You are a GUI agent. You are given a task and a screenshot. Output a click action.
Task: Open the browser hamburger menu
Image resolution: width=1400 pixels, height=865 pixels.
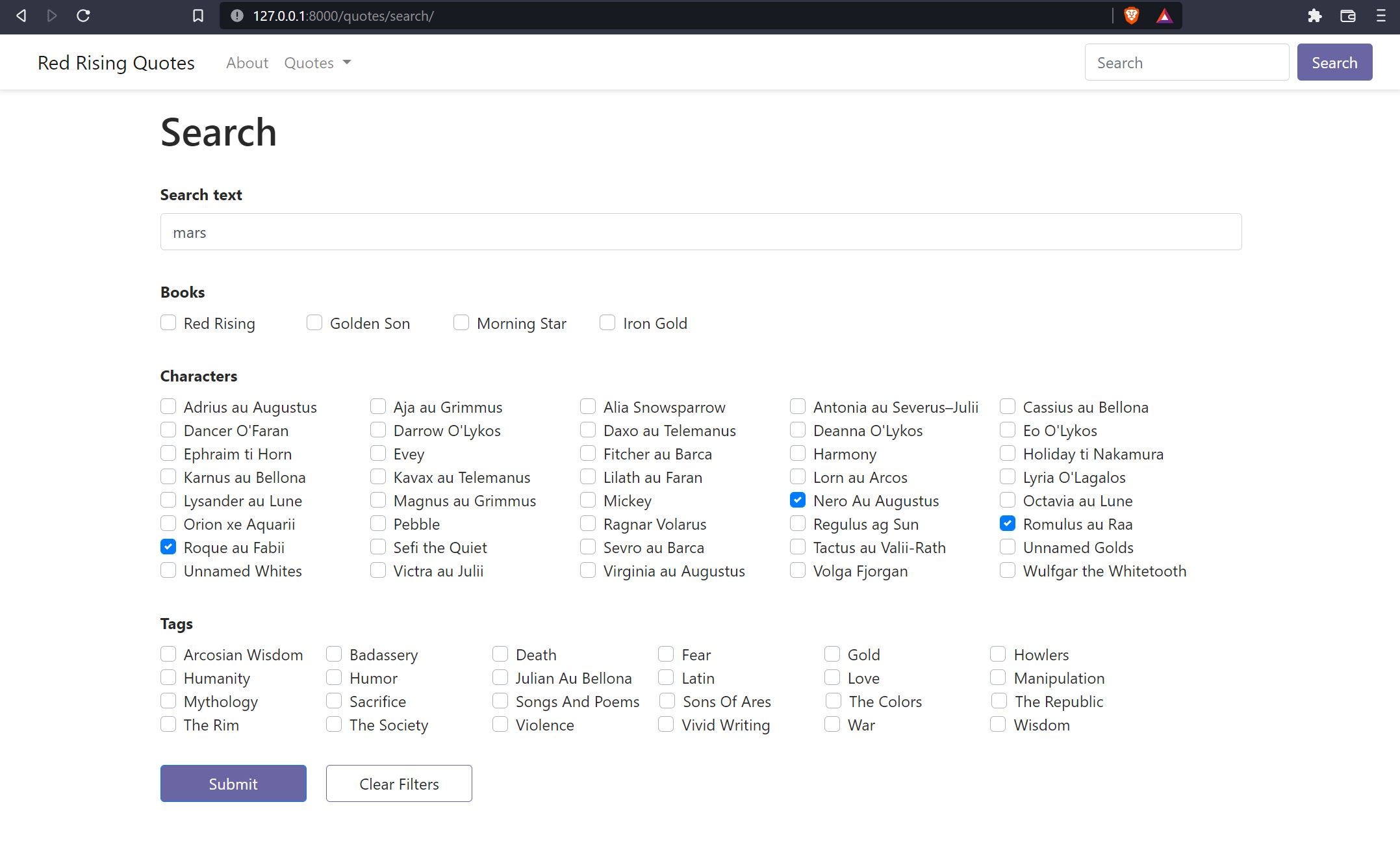[1381, 16]
